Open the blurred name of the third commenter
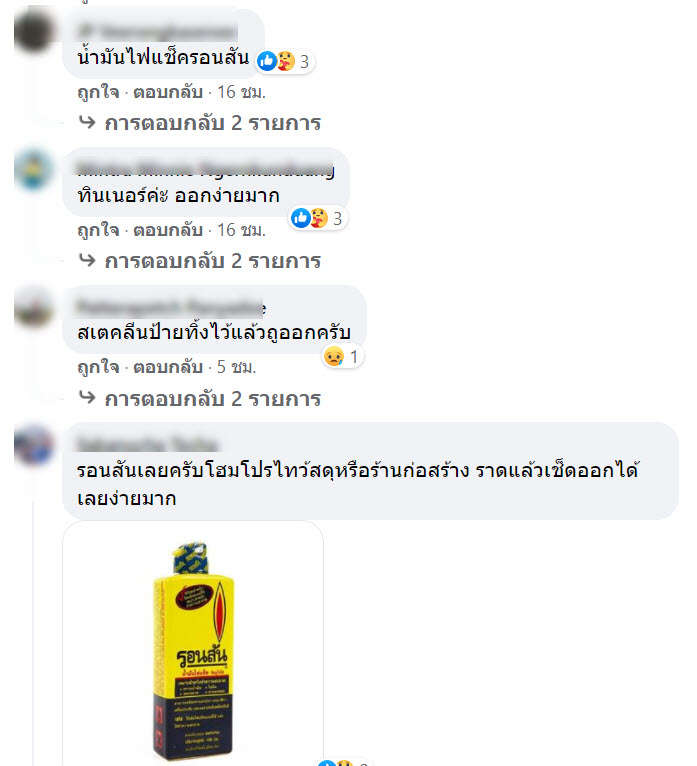 [171, 307]
